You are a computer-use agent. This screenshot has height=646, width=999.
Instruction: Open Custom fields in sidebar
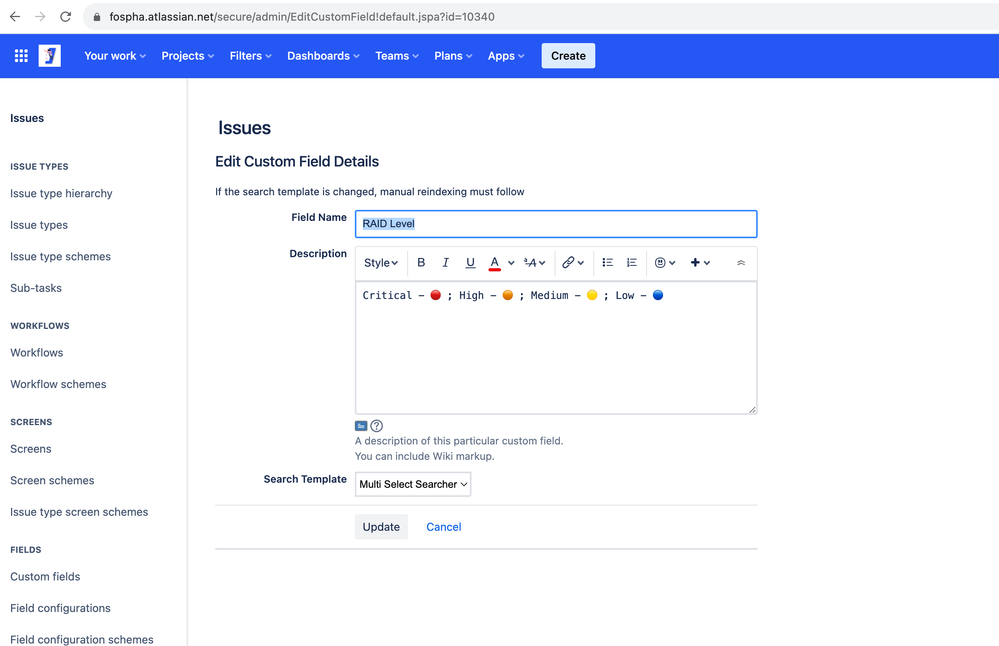point(45,577)
